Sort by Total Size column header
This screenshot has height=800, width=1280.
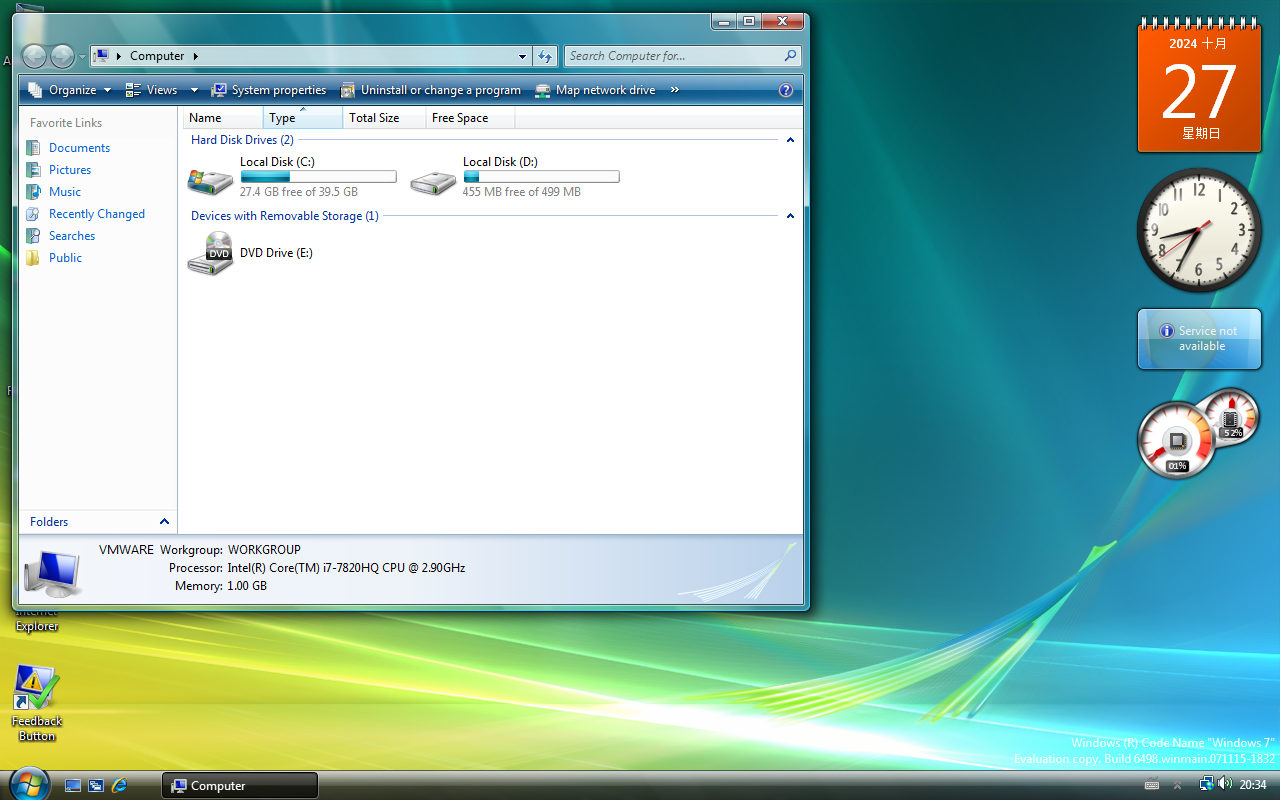tap(384, 118)
